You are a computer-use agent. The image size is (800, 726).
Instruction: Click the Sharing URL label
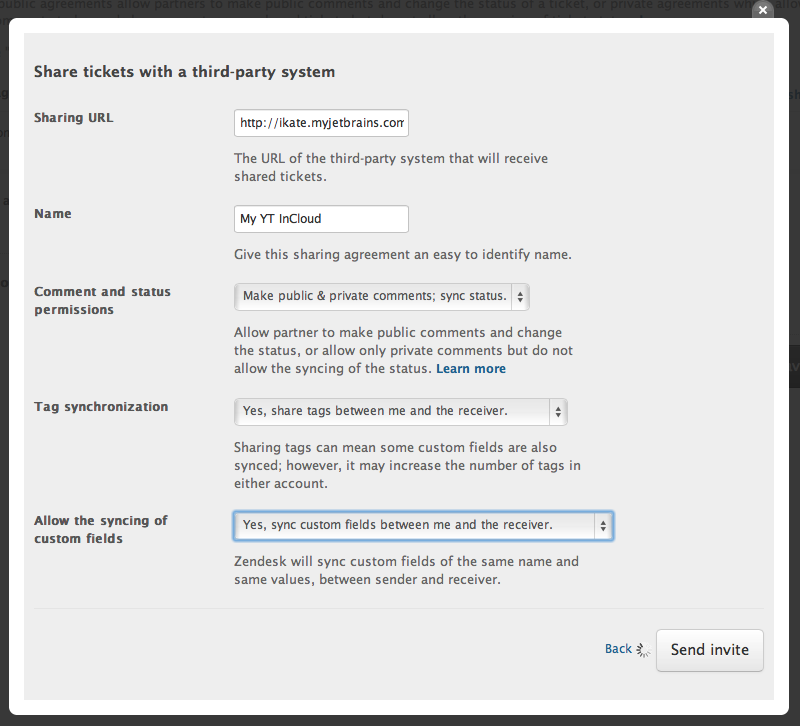coord(74,118)
